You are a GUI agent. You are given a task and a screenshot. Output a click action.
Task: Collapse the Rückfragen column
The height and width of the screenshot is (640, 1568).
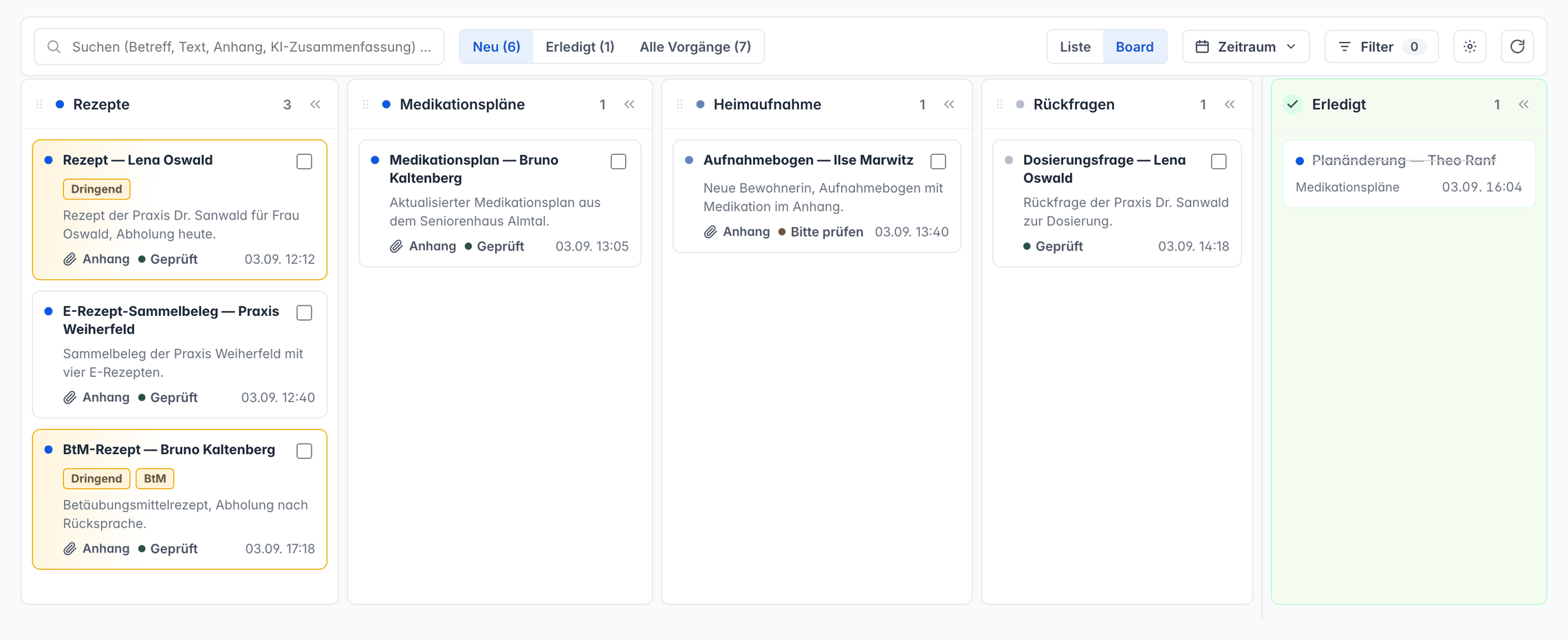tap(1230, 105)
